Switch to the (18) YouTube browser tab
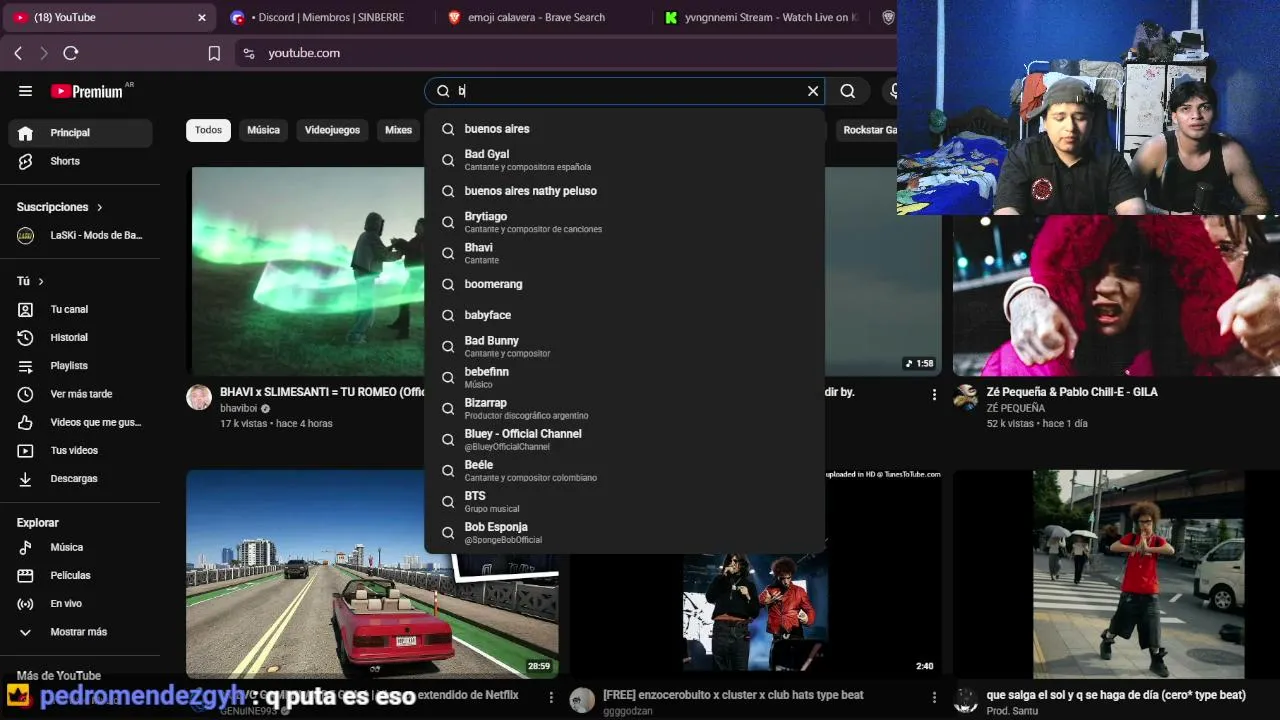This screenshot has height=720, width=1280. coord(107,17)
